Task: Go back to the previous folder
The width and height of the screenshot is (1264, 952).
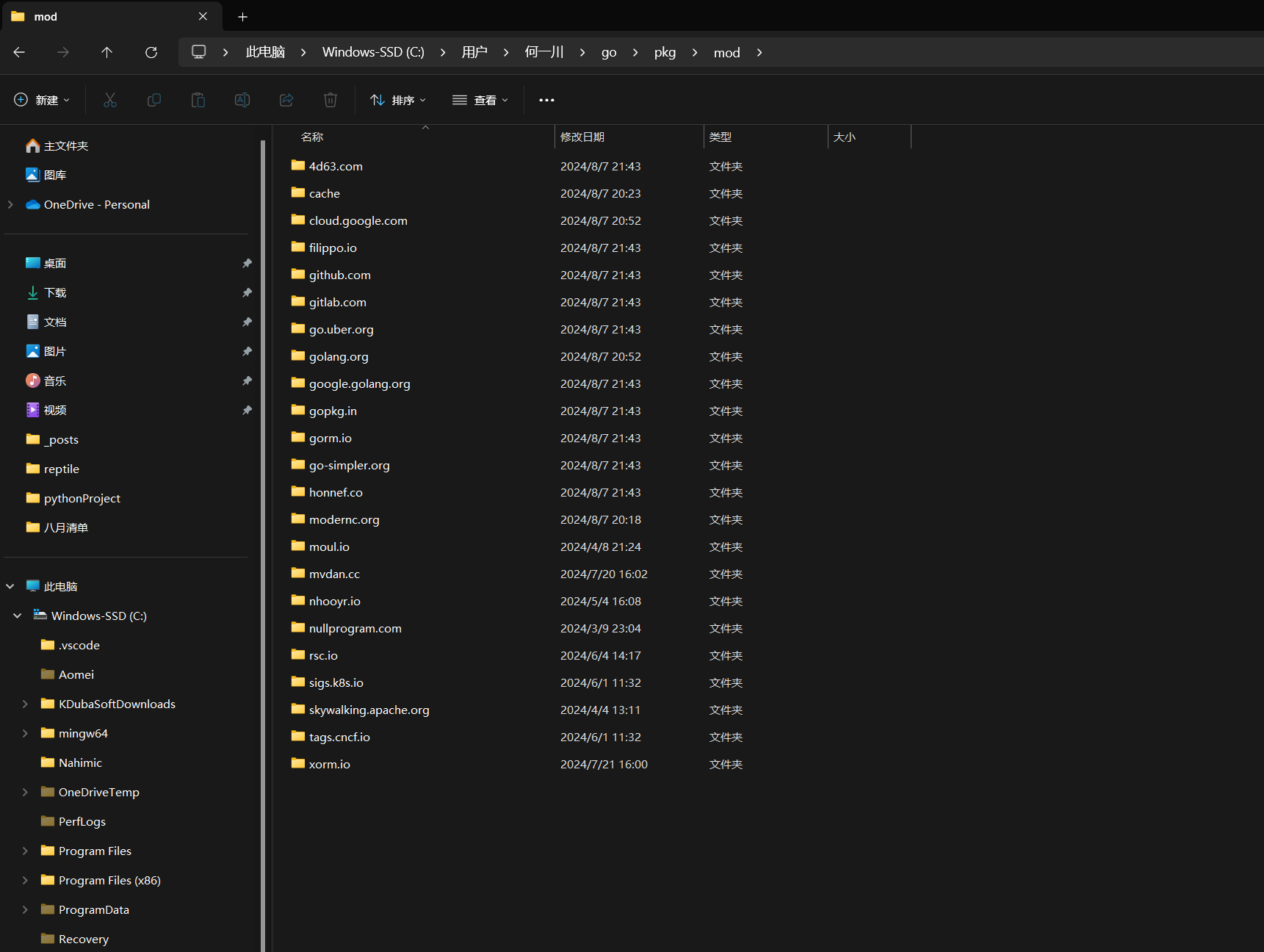Action: tap(19, 52)
